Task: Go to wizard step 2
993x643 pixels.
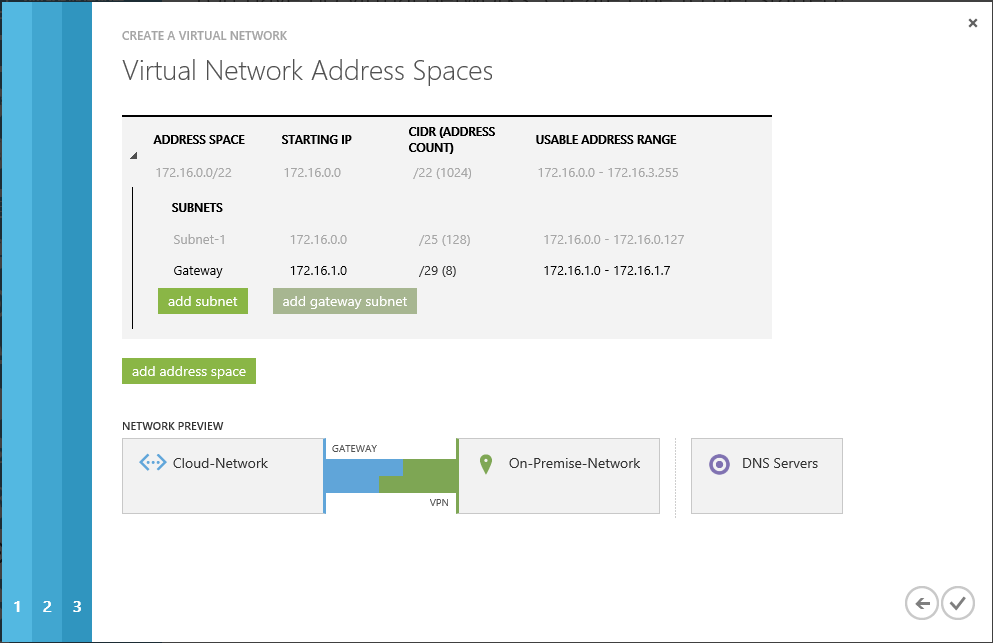Action: (x=47, y=606)
